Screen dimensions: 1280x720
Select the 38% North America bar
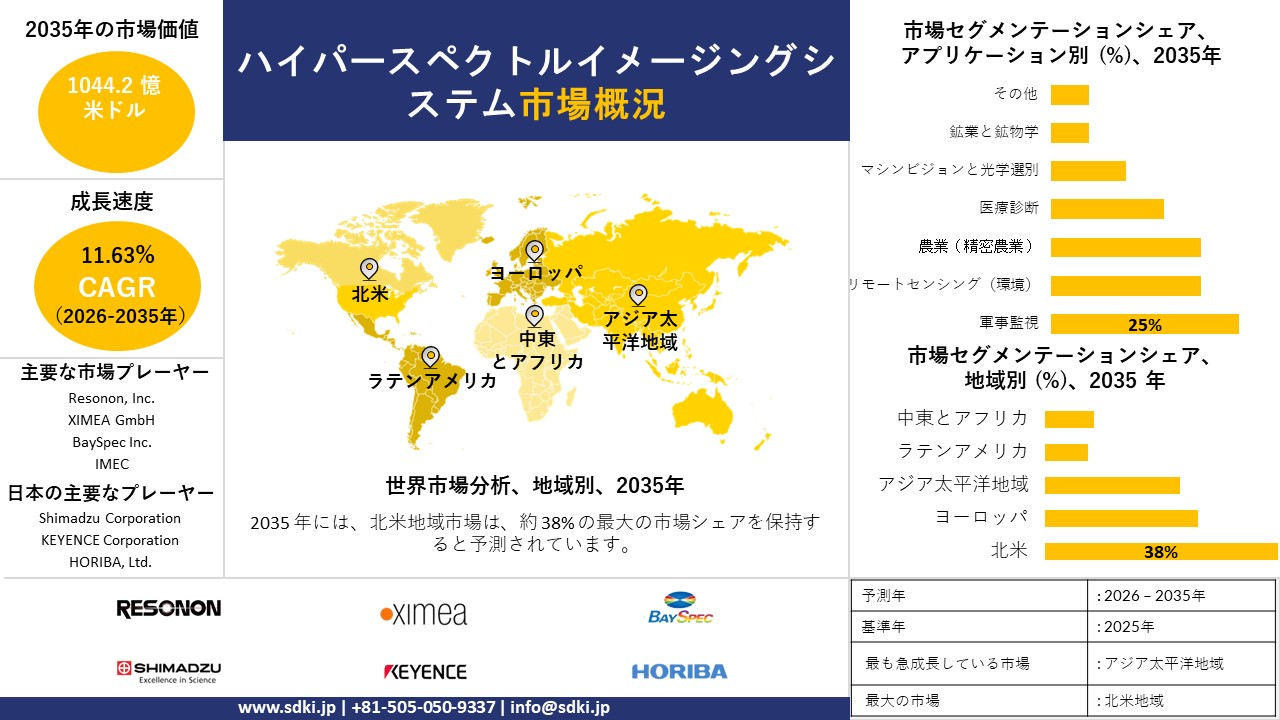[1160, 551]
